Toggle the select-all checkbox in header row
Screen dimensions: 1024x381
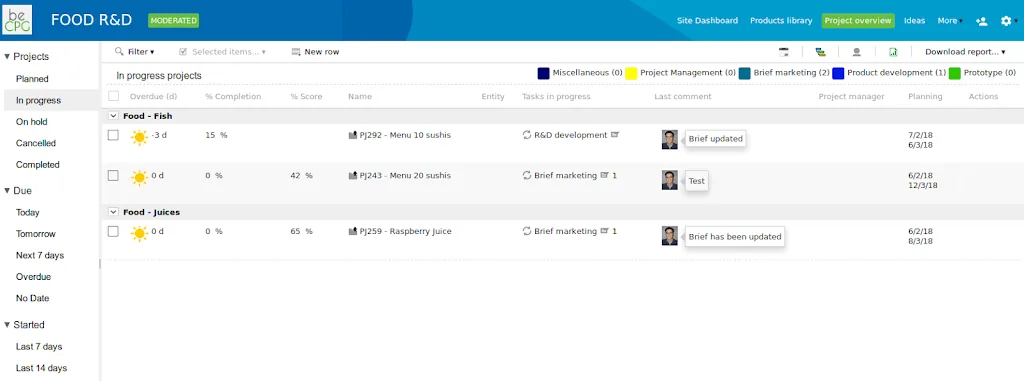tap(114, 96)
